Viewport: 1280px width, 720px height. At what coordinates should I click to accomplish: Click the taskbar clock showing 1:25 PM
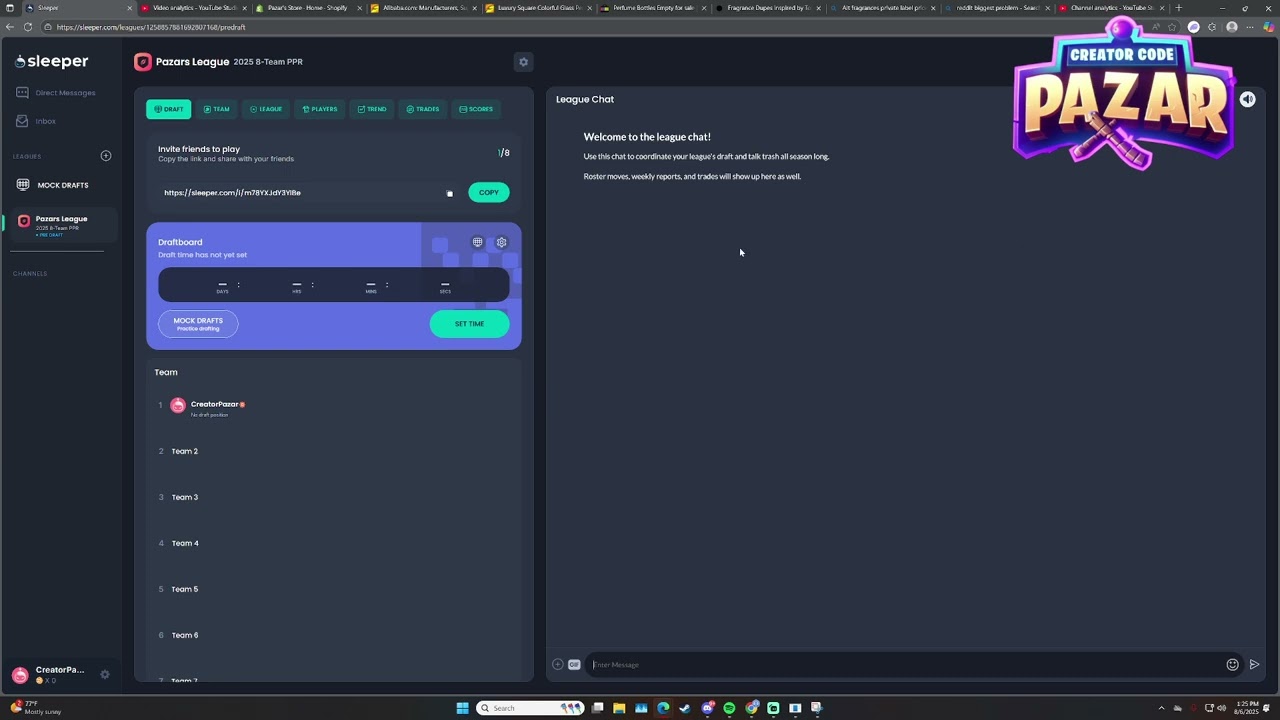[1247, 707]
